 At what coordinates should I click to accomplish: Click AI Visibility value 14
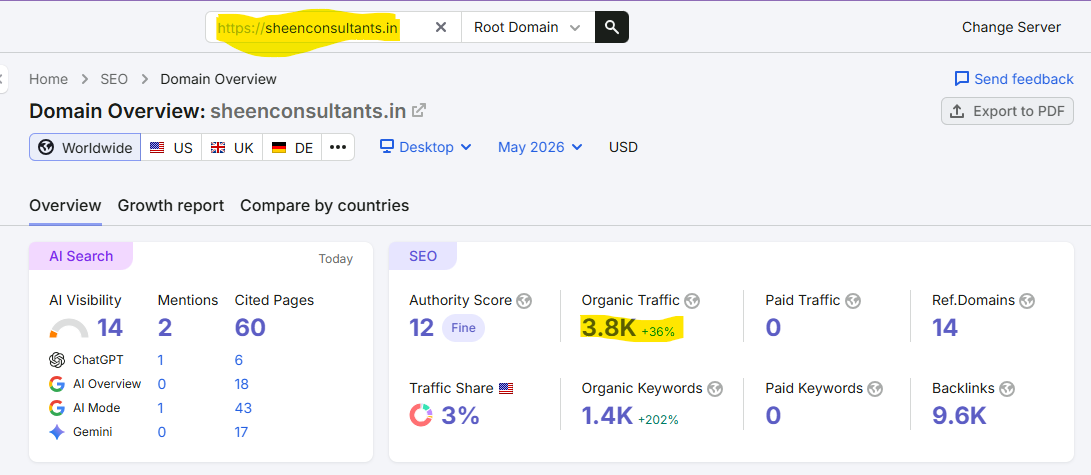click(110, 328)
